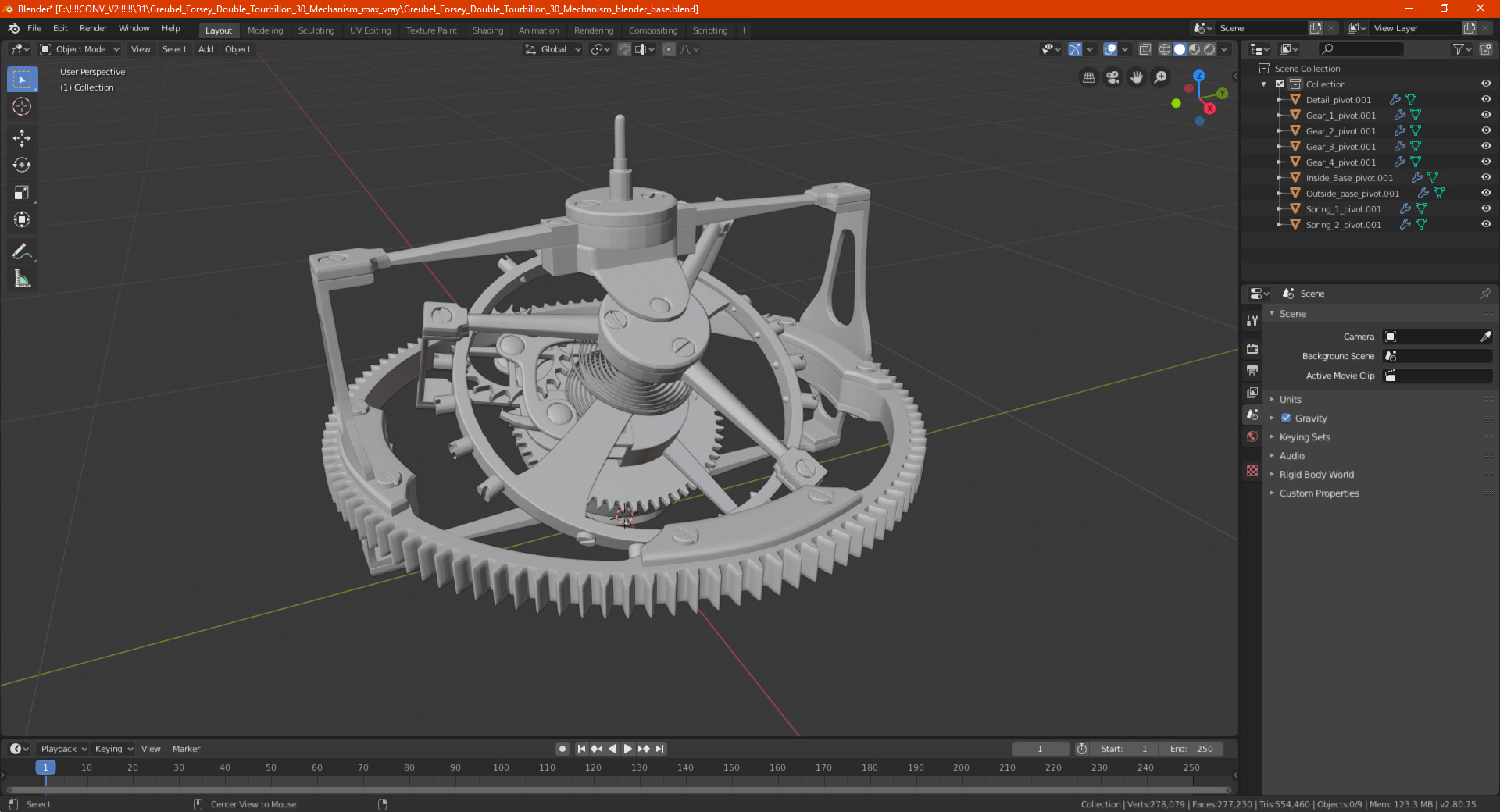Expand the Custom Properties panel
Screen dimensions: 1500x812
(x=1319, y=493)
